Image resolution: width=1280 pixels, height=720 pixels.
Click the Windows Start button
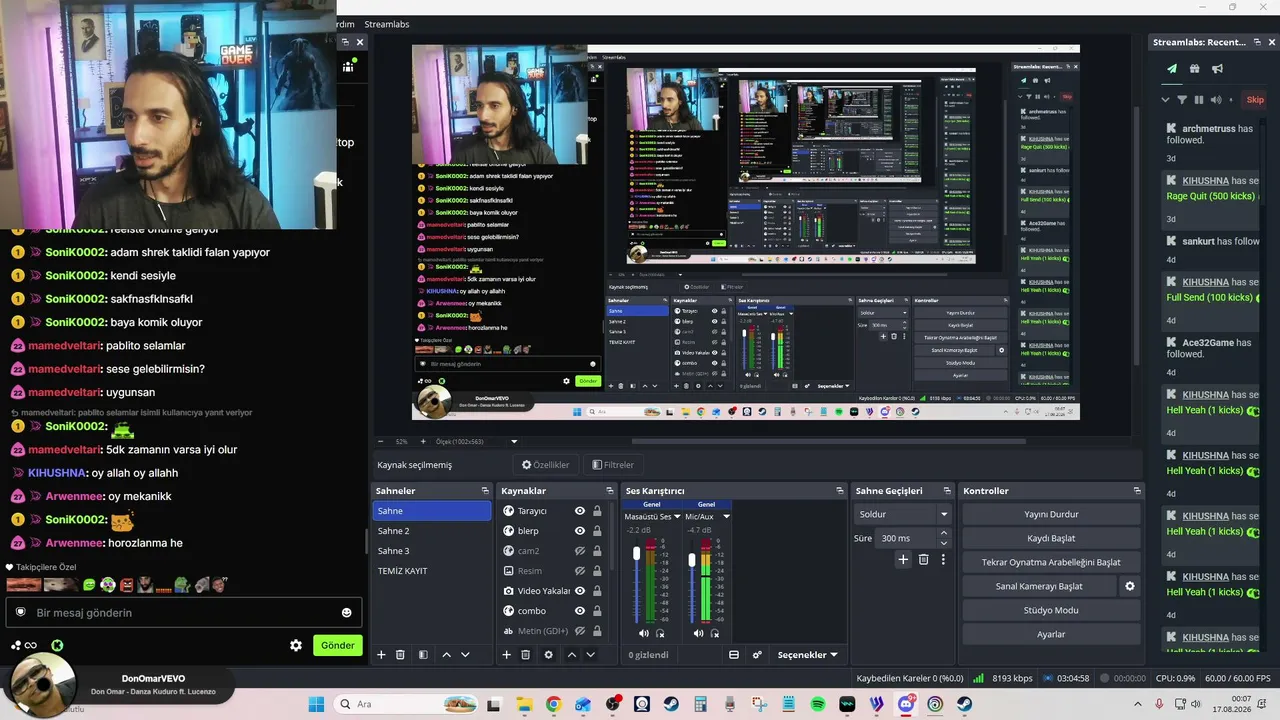316,704
